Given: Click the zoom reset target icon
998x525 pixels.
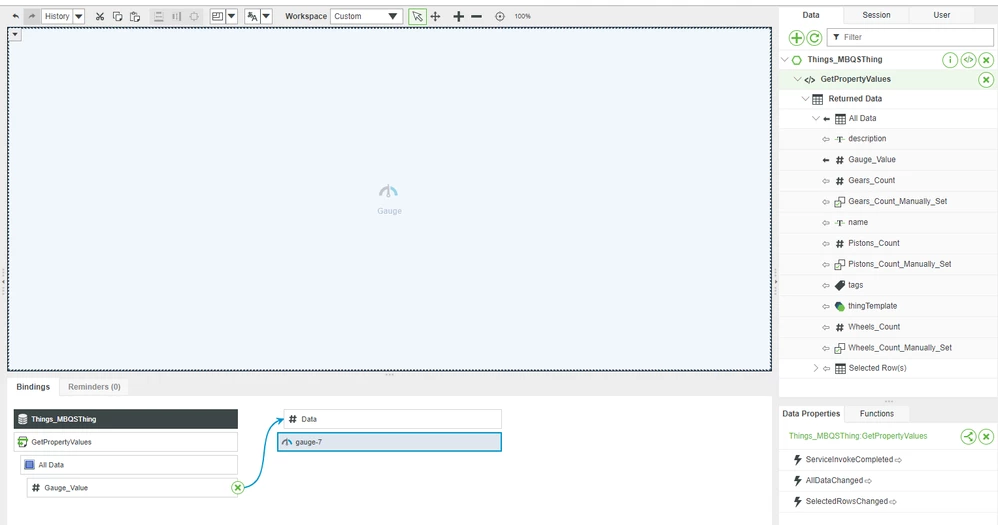Looking at the screenshot, I should coord(500,17).
